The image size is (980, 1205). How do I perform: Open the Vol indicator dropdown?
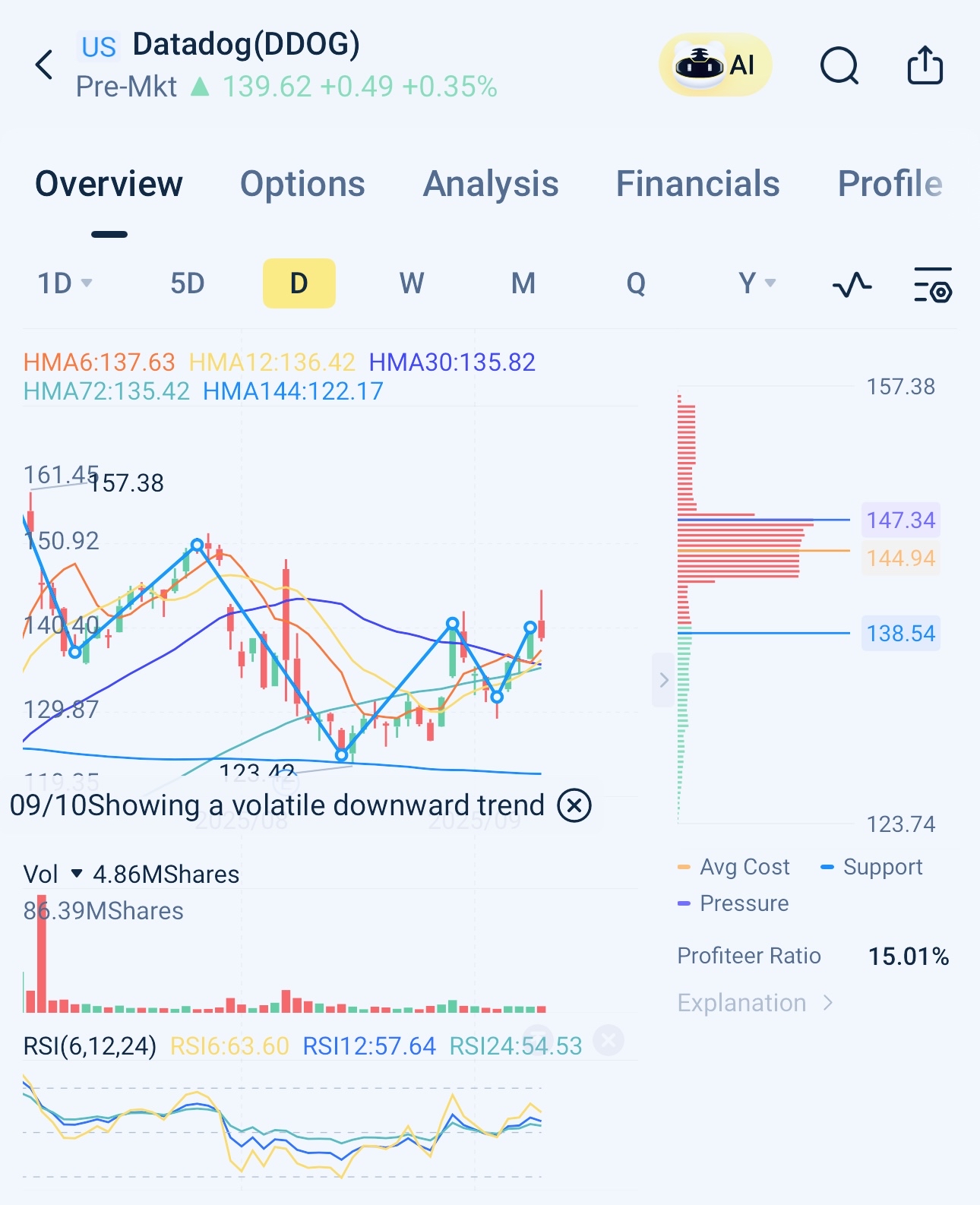pos(76,874)
